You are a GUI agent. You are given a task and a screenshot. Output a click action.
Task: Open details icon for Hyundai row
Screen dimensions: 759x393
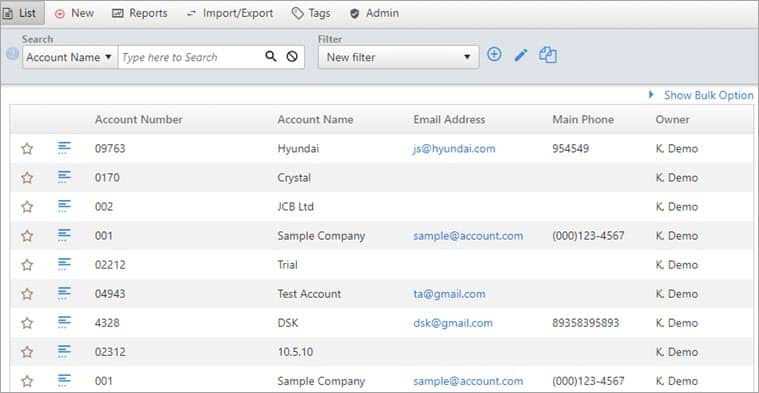click(64, 148)
